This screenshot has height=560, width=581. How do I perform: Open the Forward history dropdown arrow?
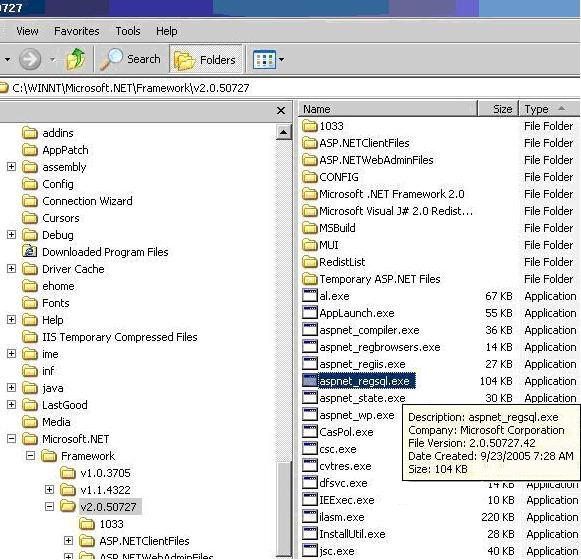(x=53, y=59)
